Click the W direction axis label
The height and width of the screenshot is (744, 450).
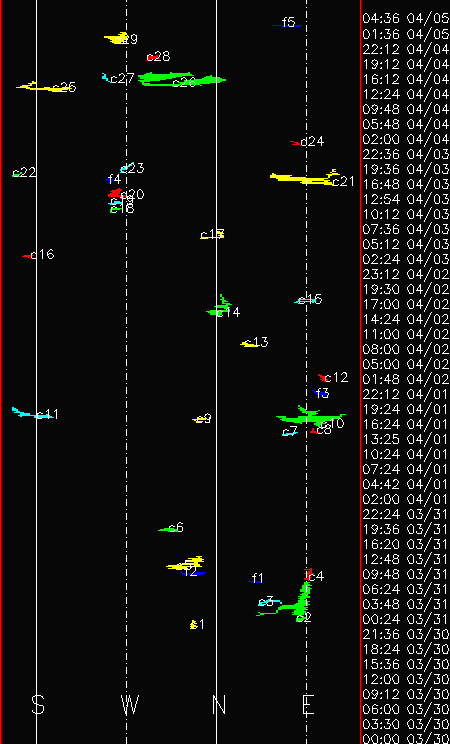[x=130, y=705]
